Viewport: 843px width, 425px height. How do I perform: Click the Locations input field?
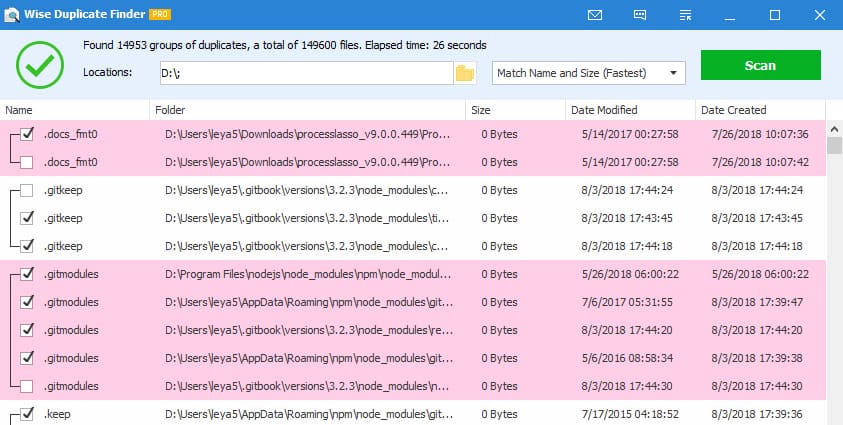(x=306, y=73)
